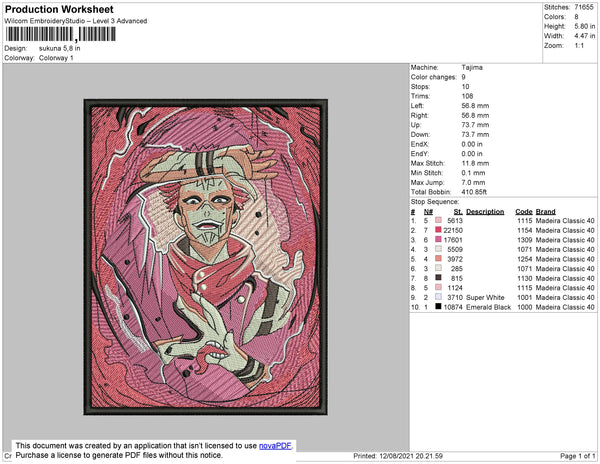Click thread code 1130 in stop sequence
Screen dimensions: 600x464
pyautogui.click(x=525, y=278)
